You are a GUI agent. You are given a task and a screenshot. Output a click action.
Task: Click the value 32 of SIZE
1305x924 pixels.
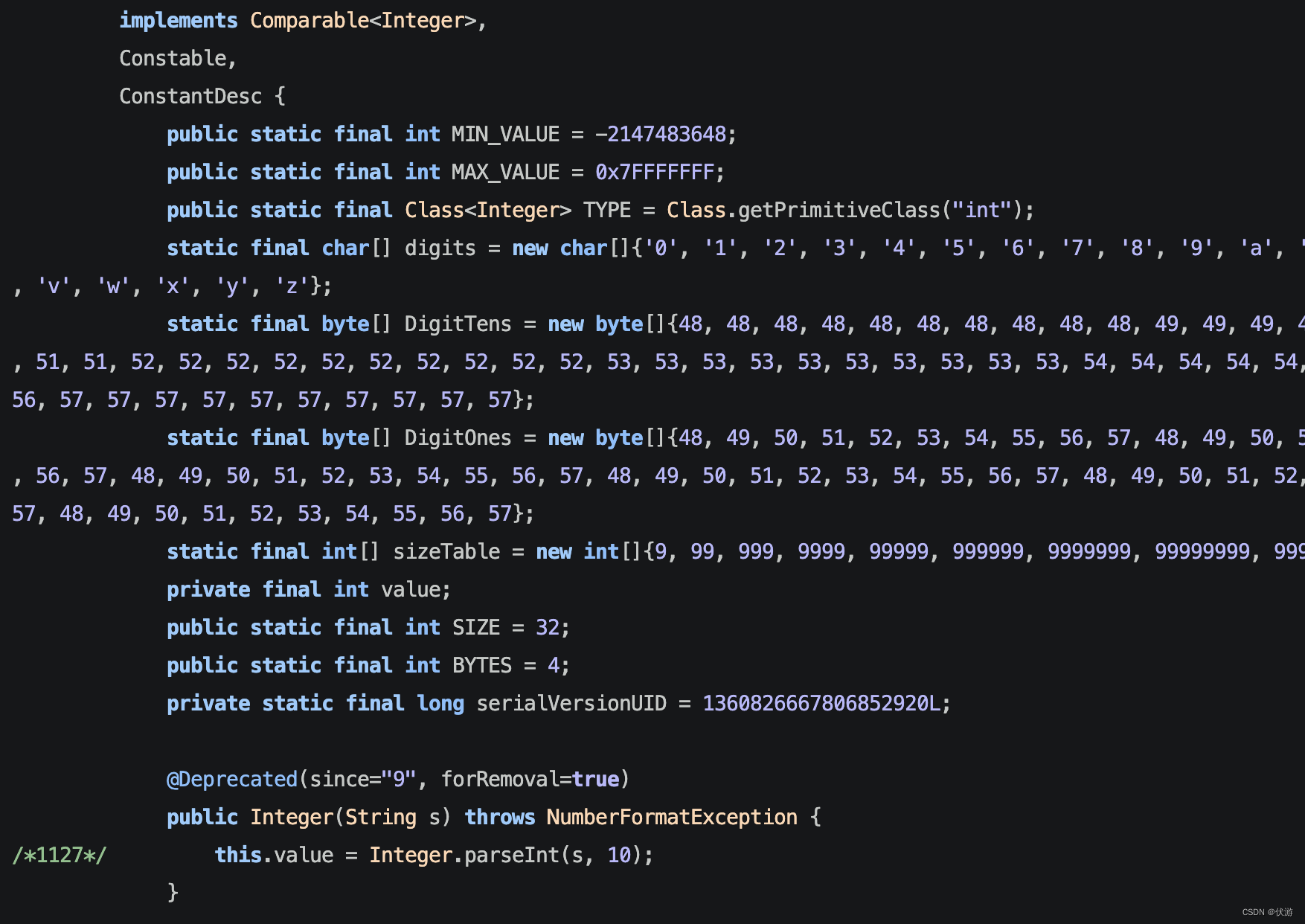547,627
